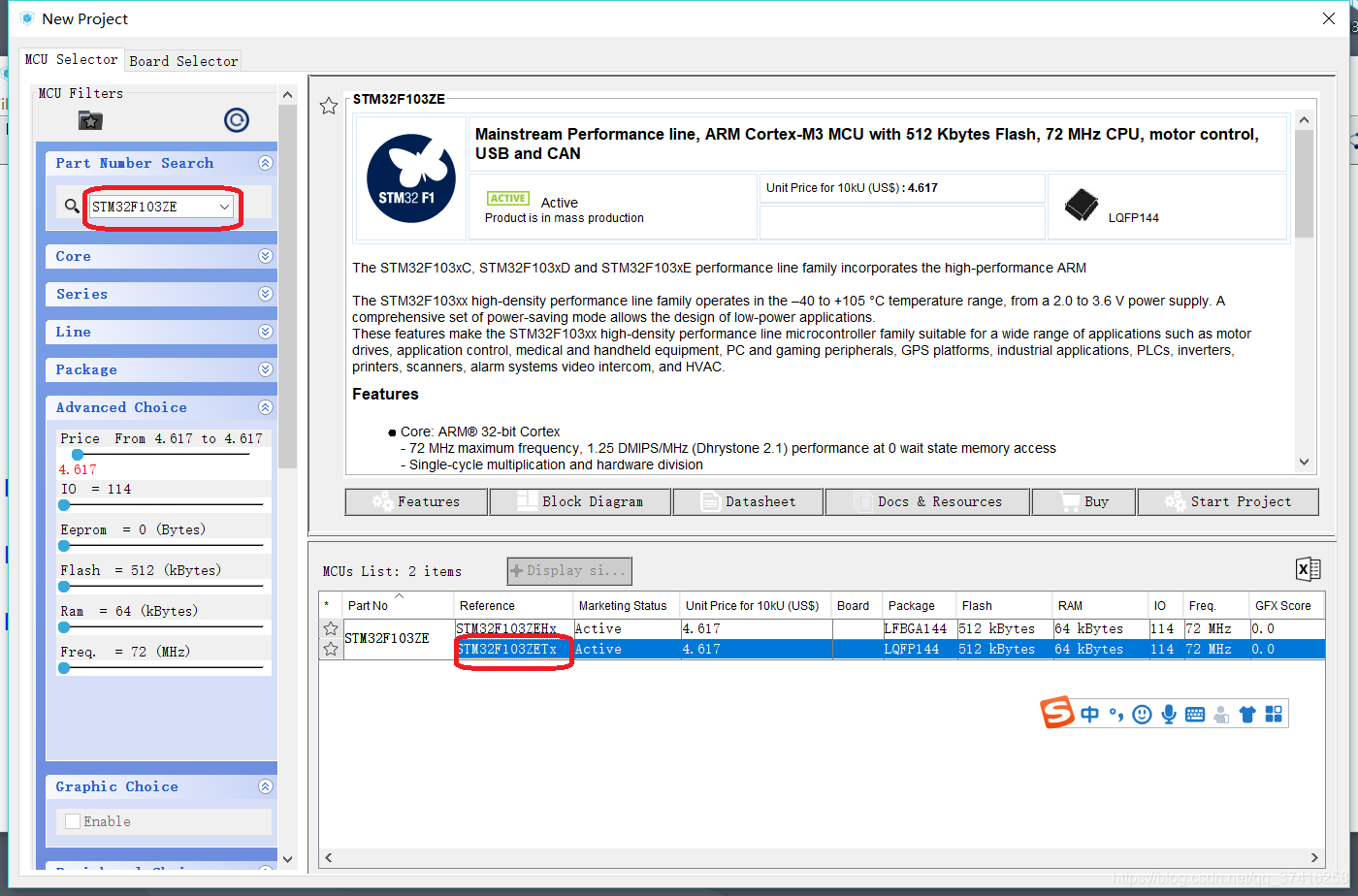Screen dimensions: 1358x896
Task: Click the LQFP144 package chip icon
Action: tap(1082, 206)
